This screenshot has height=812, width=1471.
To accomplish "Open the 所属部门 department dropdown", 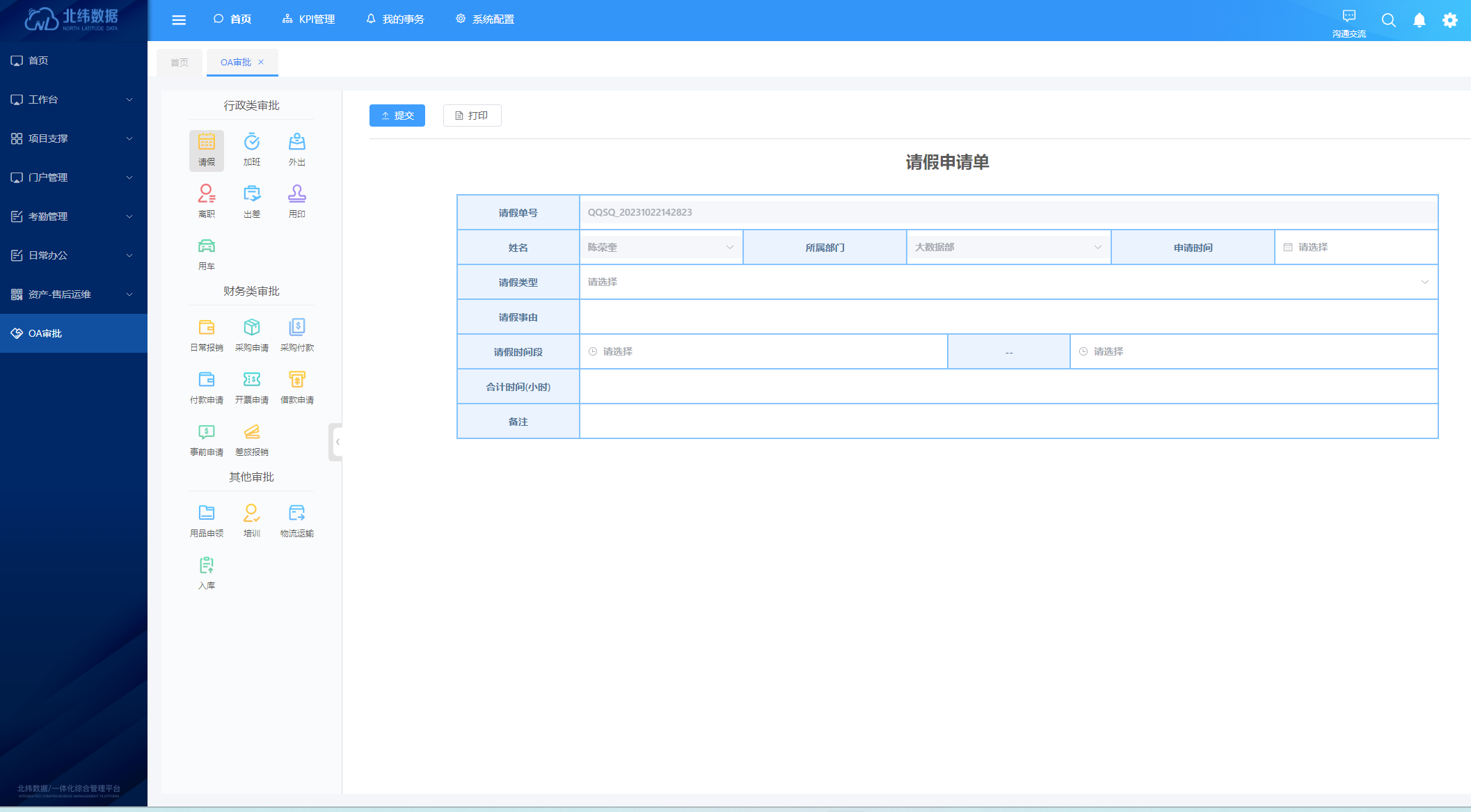I will (x=1008, y=247).
